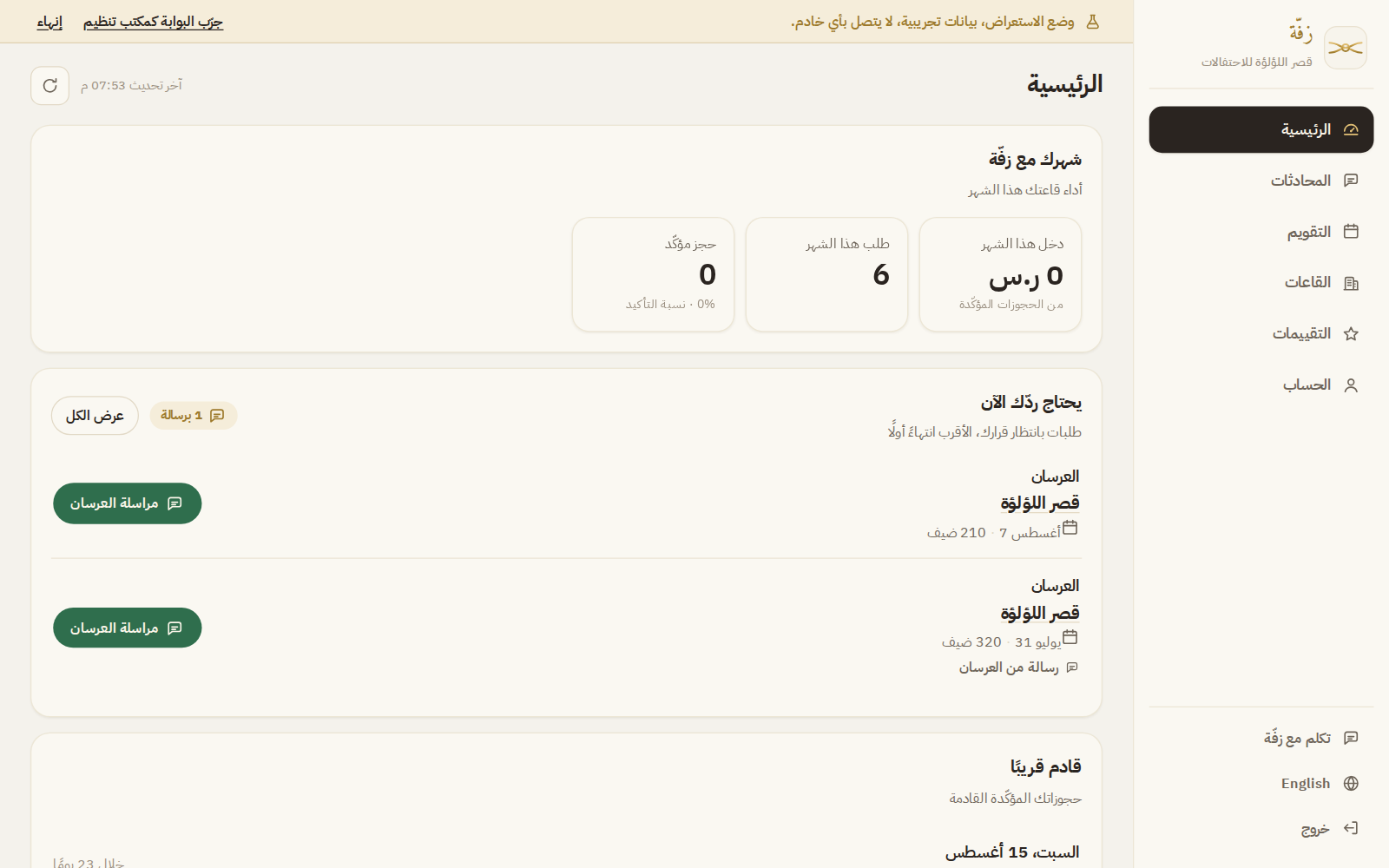Screen dimensions: 1389x868
Task: Click the رسالة من العرسان text
Action: tap(1009, 667)
